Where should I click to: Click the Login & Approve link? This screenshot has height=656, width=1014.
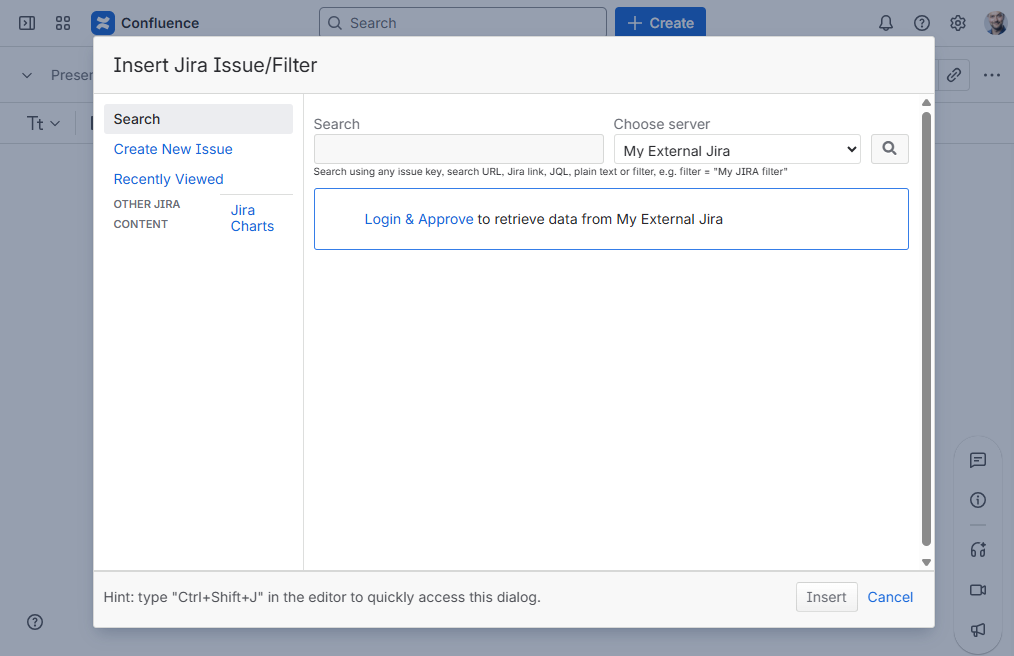click(x=418, y=219)
